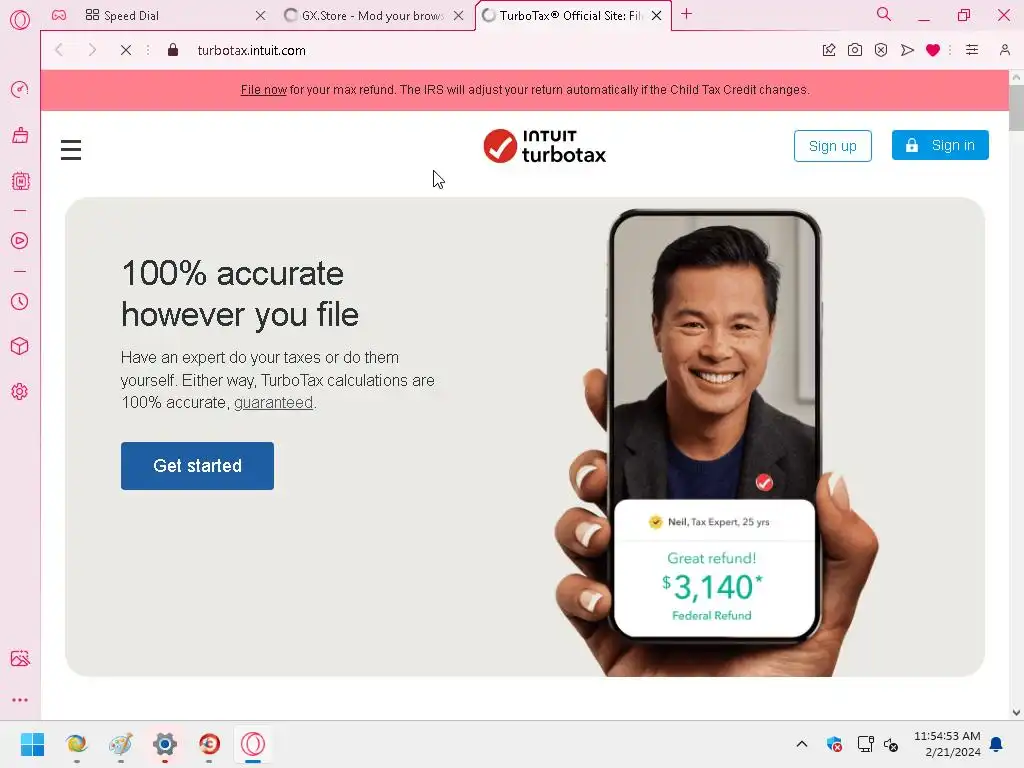Open a new tab with plus button
The width and height of the screenshot is (1024, 768).
point(686,14)
